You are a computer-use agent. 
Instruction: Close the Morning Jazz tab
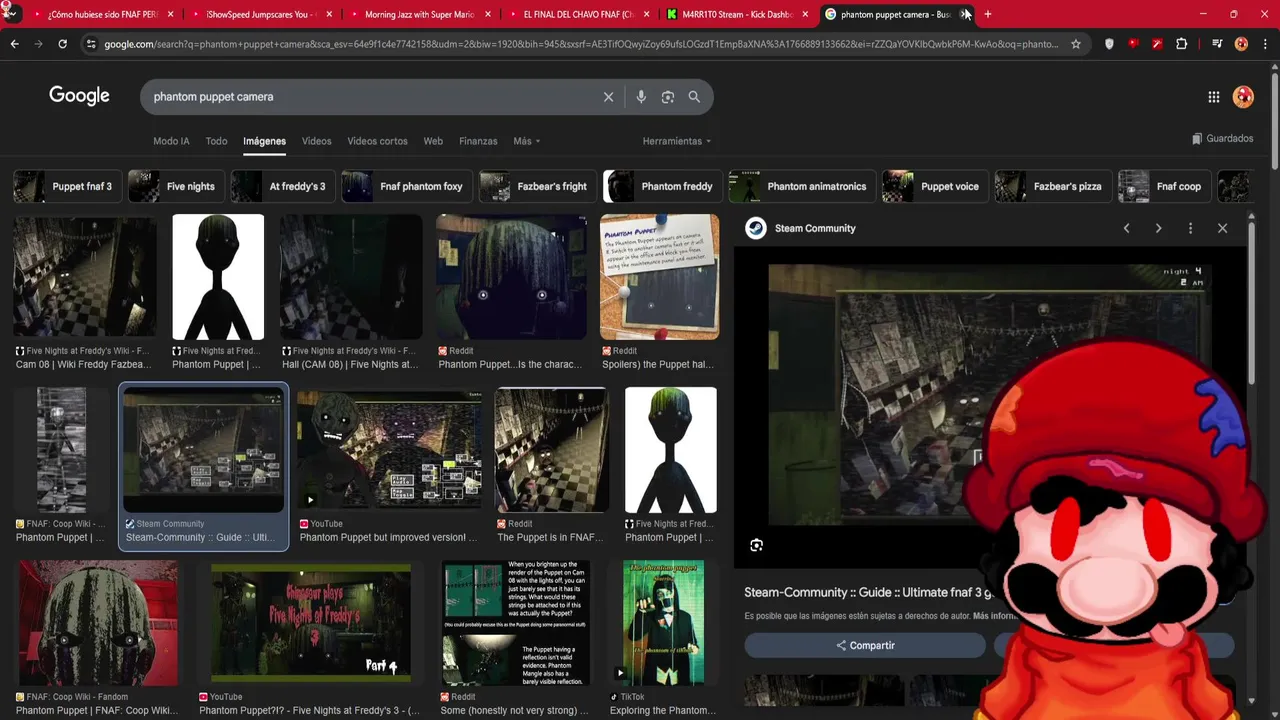[488, 14]
